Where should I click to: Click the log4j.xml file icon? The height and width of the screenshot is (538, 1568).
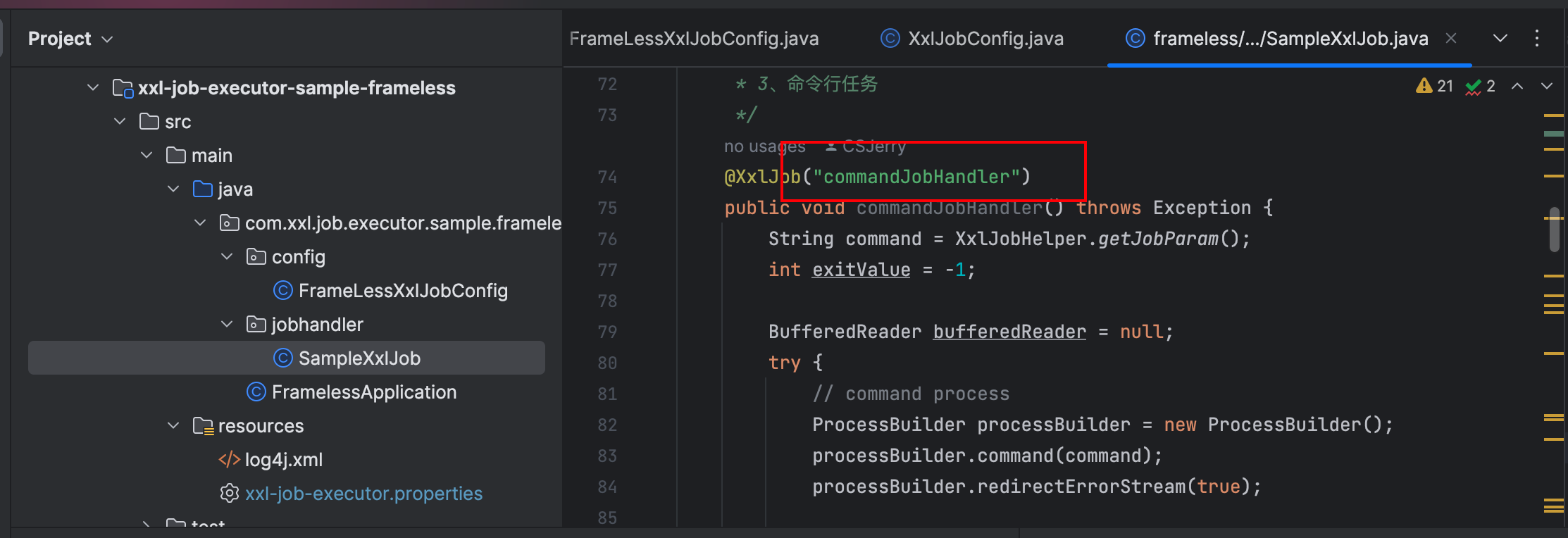click(x=230, y=459)
